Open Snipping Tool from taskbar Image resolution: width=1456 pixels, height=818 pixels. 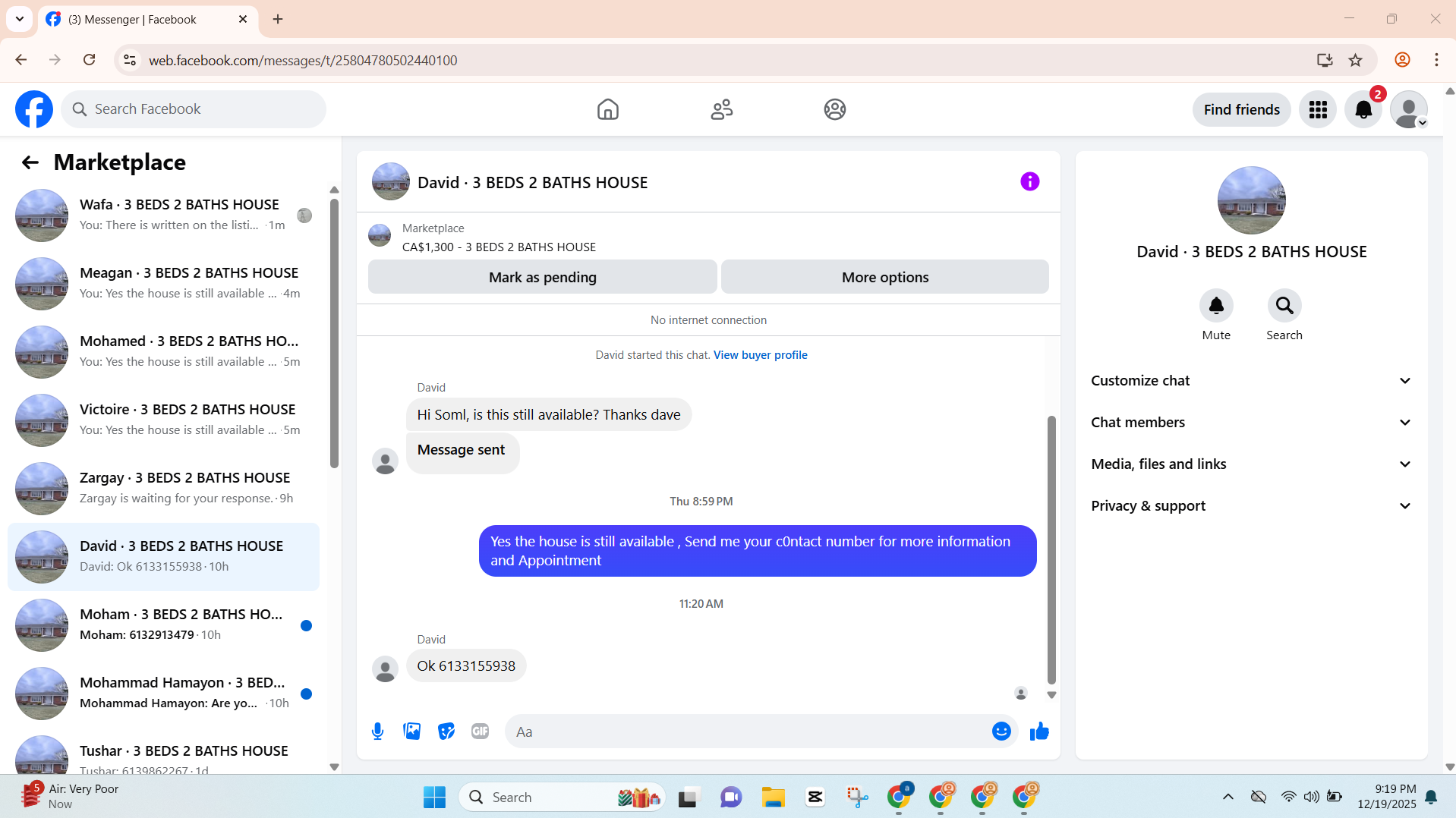[857, 797]
